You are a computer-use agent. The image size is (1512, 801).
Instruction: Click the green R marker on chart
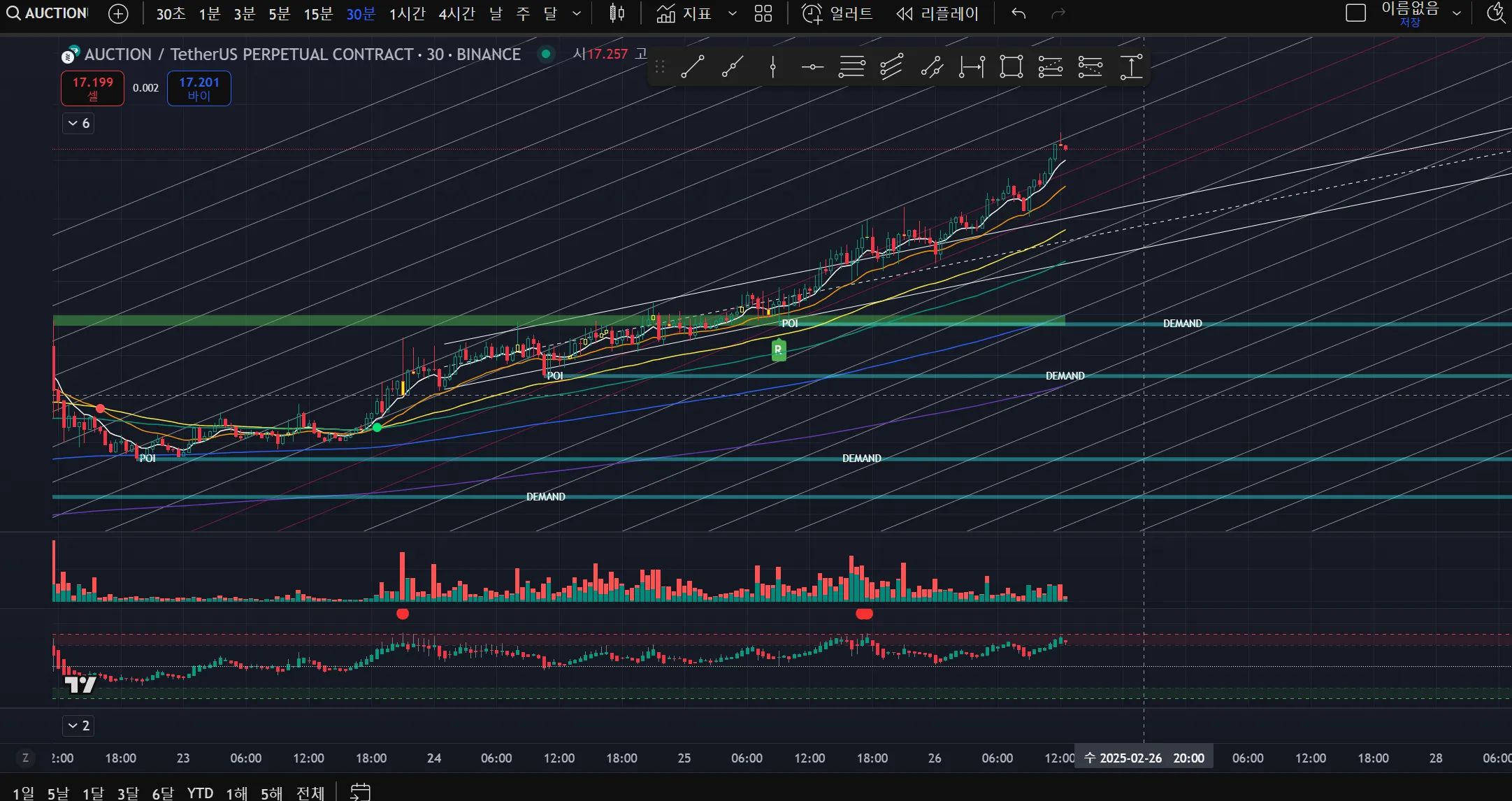pos(779,349)
